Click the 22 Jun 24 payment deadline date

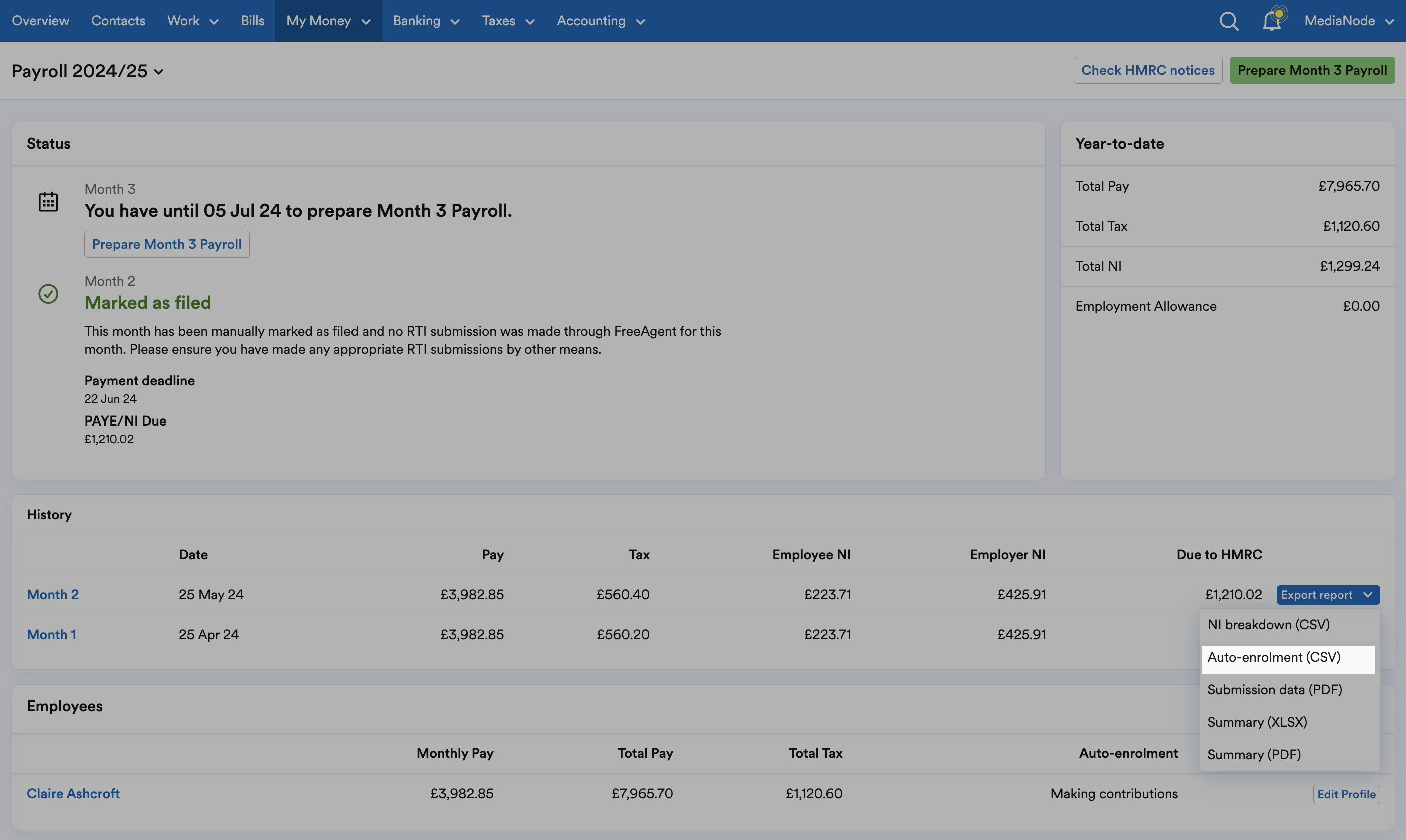[110, 399]
